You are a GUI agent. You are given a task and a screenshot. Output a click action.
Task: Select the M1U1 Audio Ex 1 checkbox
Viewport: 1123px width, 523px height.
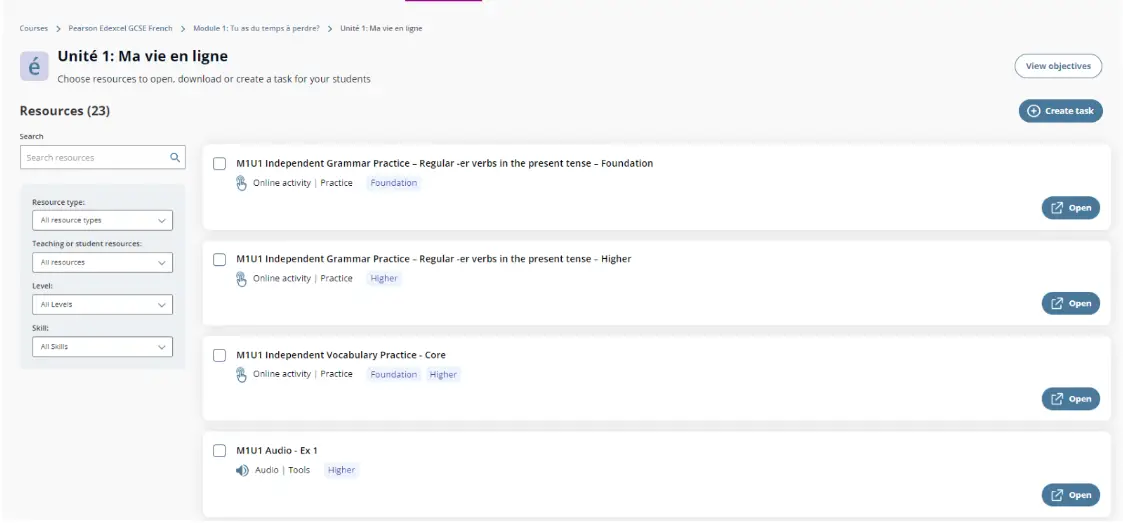pos(220,451)
